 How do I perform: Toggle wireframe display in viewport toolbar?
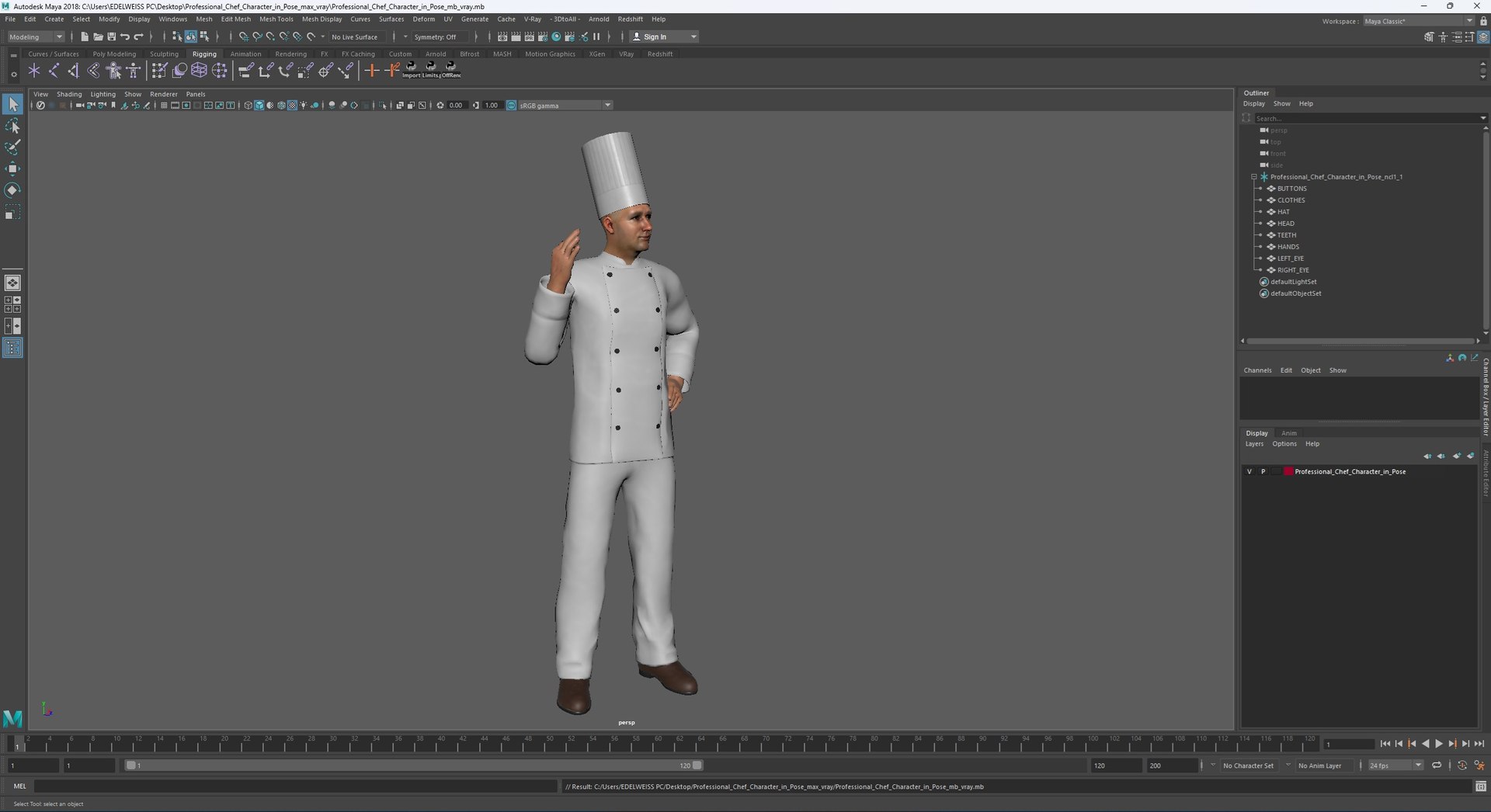248,105
